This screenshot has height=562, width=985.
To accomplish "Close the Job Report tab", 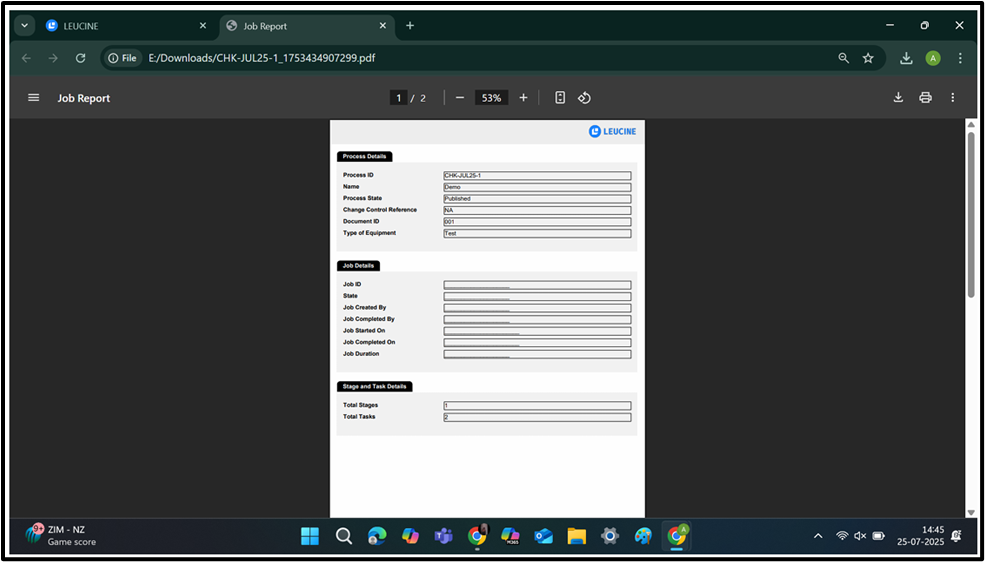I will pos(382,26).
